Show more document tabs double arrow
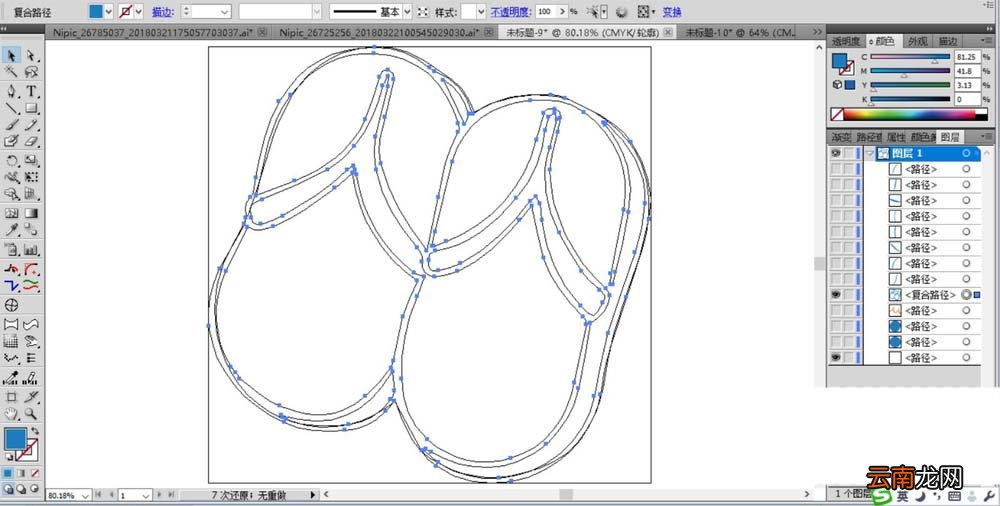1000x506 pixels. point(817,32)
